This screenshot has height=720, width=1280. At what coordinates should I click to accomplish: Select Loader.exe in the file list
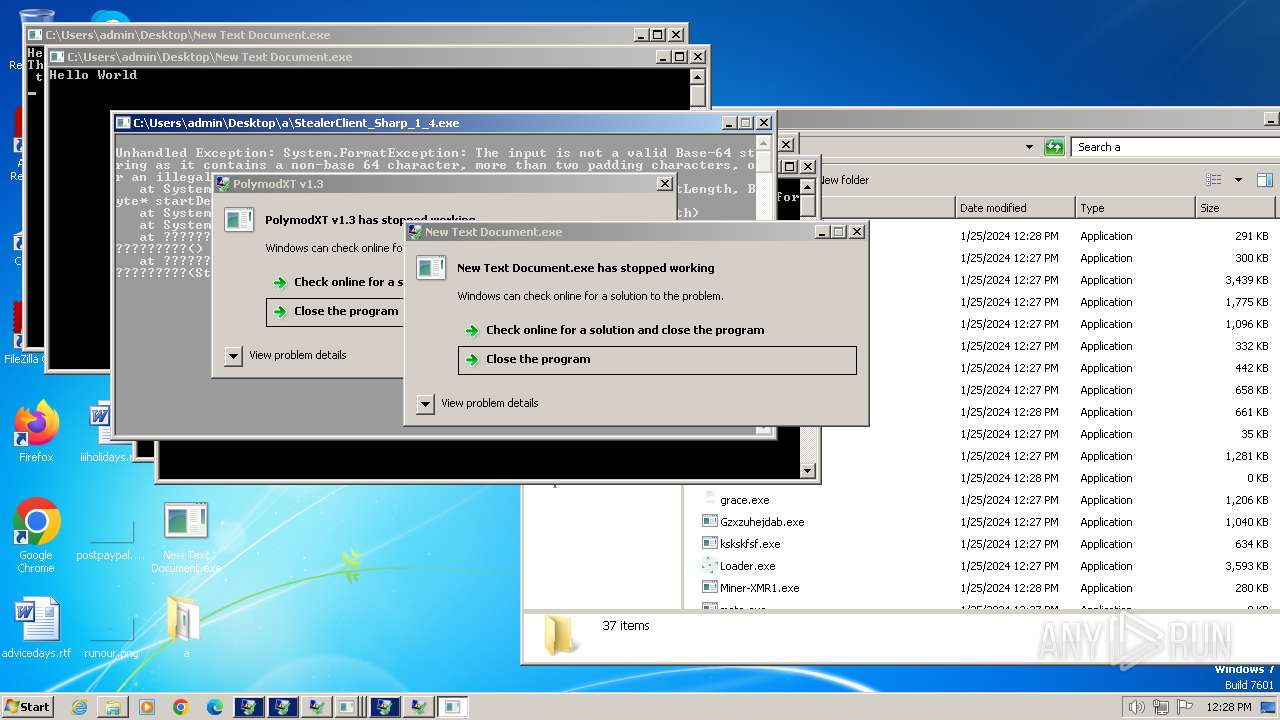tap(747, 566)
